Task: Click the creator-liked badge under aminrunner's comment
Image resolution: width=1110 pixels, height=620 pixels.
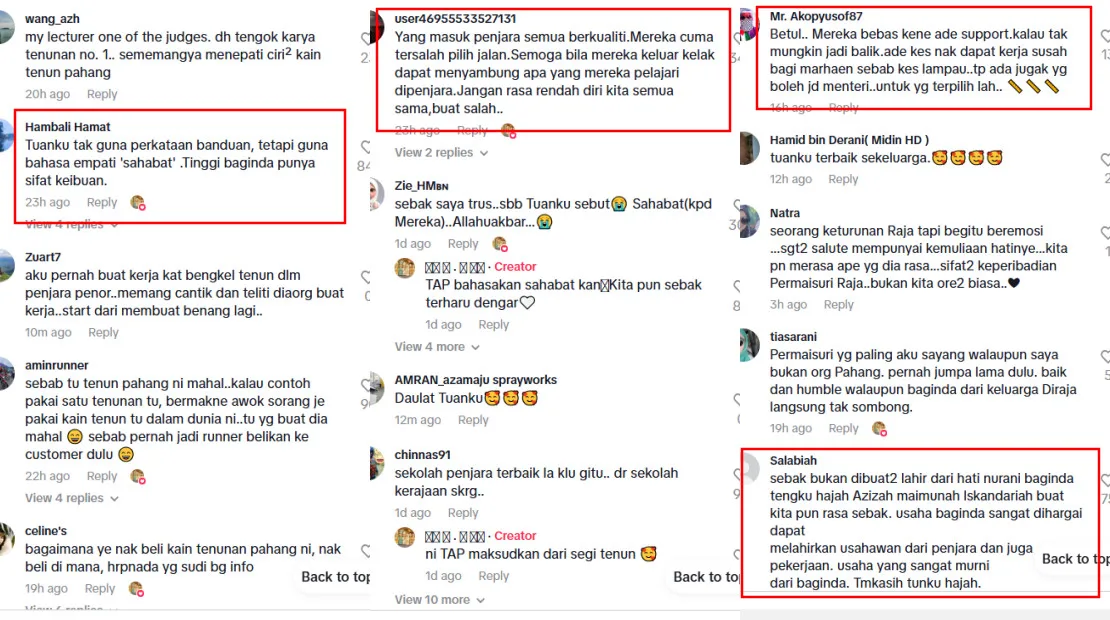Action: tap(138, 476)
